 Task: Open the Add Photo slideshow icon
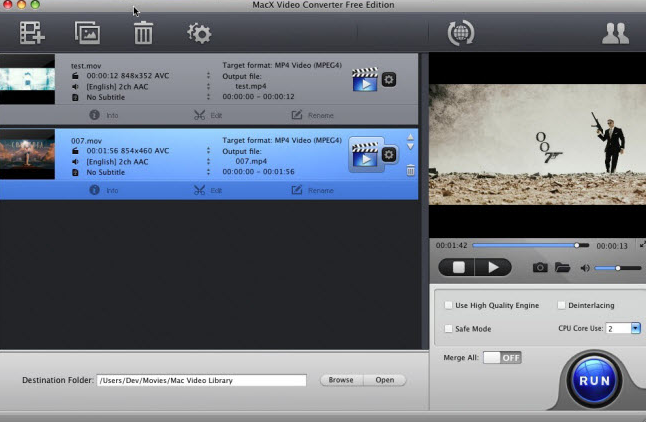[87, 33]
